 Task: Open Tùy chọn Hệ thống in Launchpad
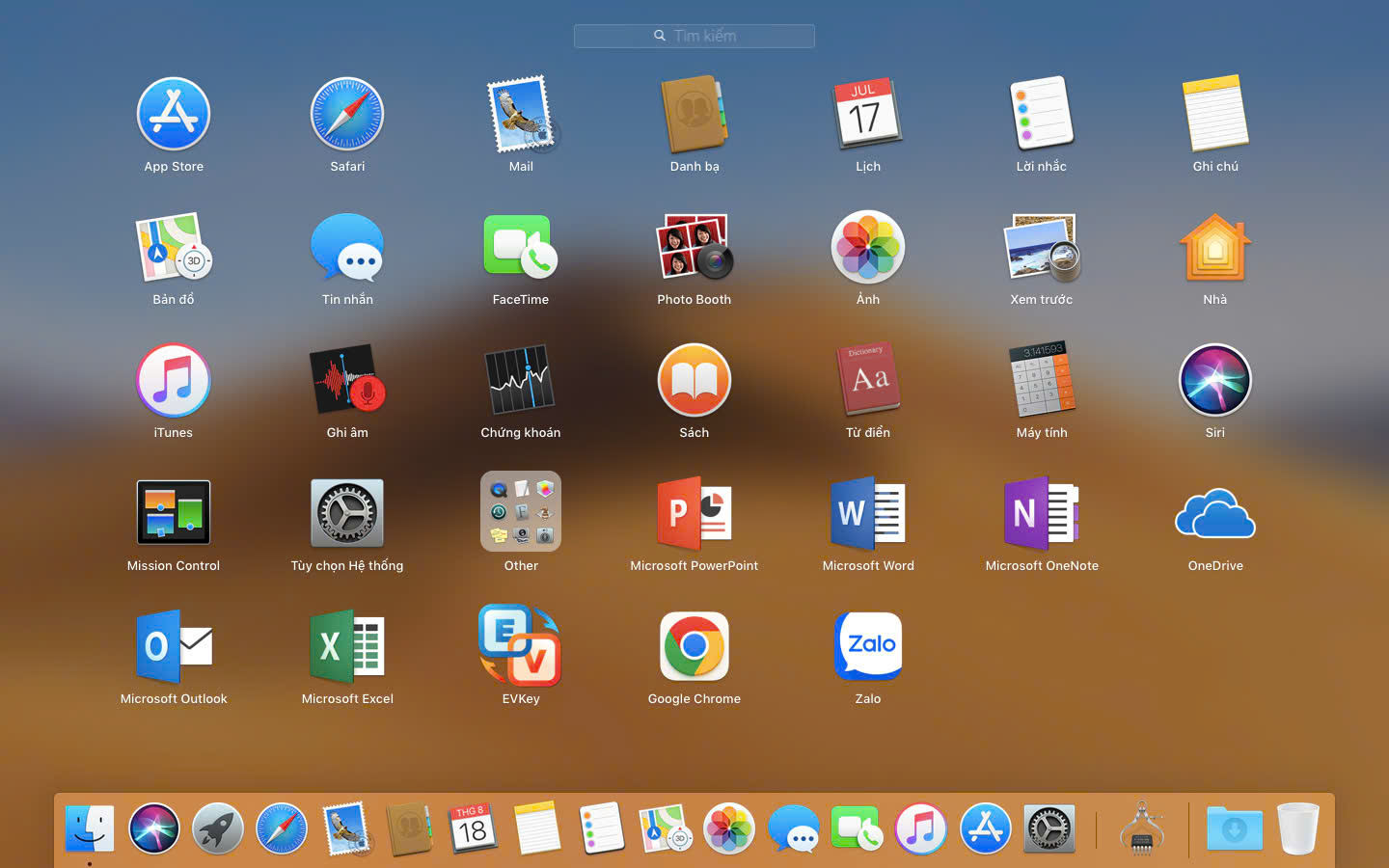[347, 512]
